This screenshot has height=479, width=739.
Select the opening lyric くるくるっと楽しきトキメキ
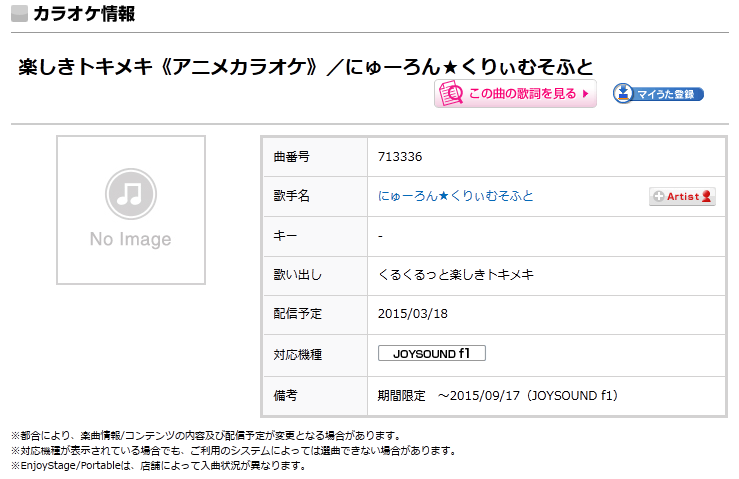455,274
